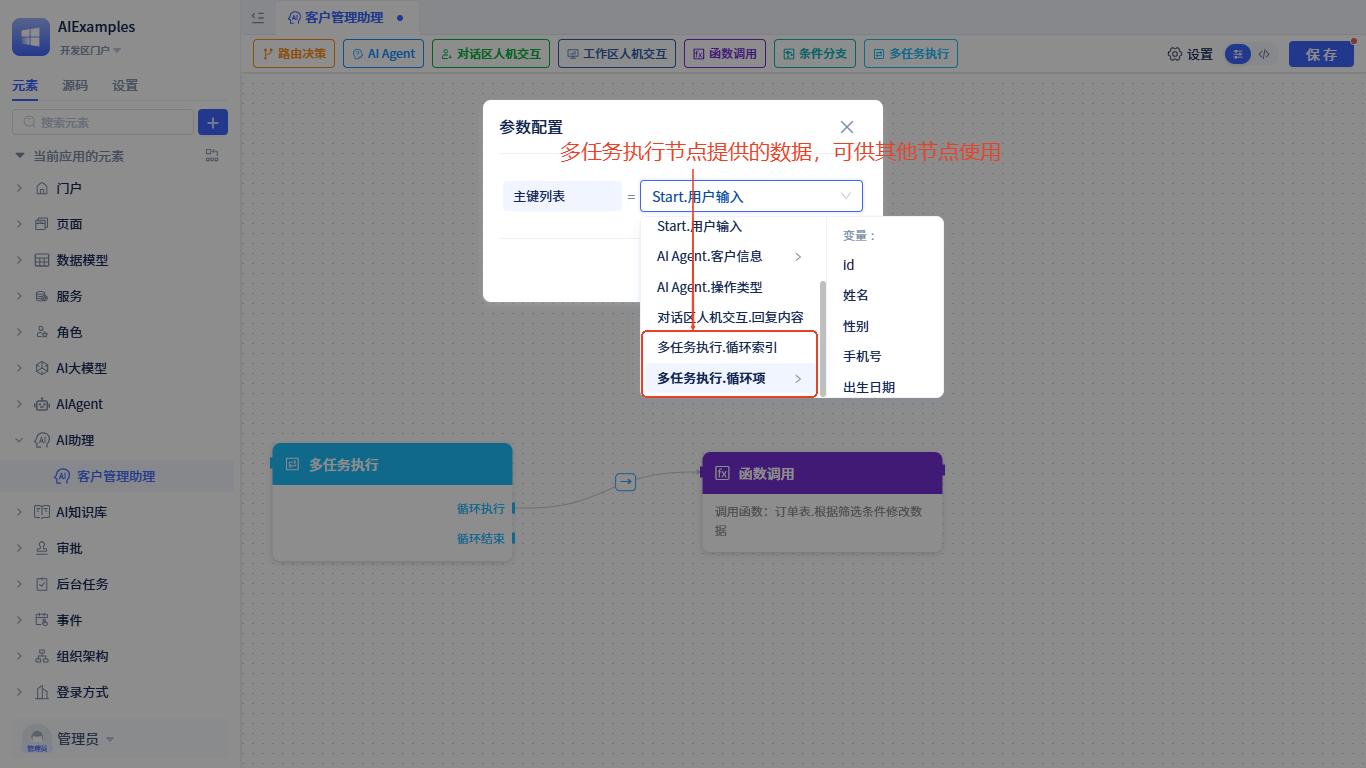Click the 角色 role icon
The width and height of the screenshot is (1366, 768).
point(42,332)
